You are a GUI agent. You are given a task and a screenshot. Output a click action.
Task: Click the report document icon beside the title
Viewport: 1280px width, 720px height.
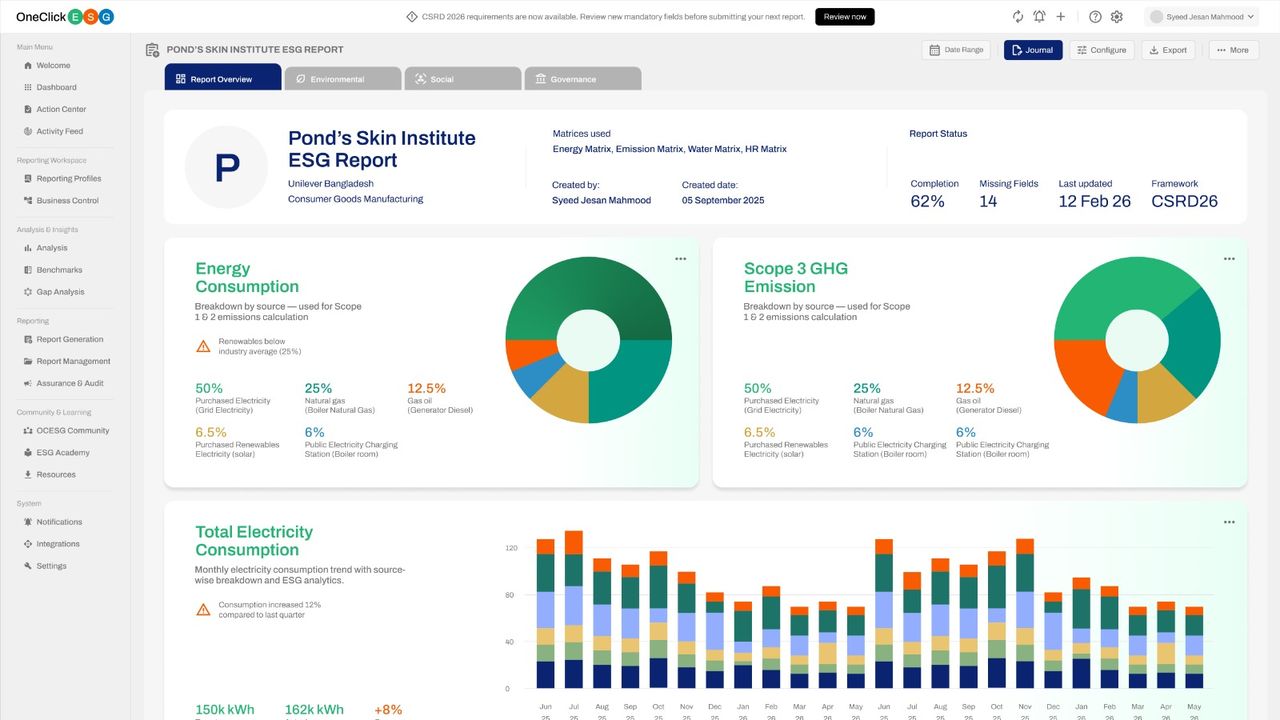152,50
